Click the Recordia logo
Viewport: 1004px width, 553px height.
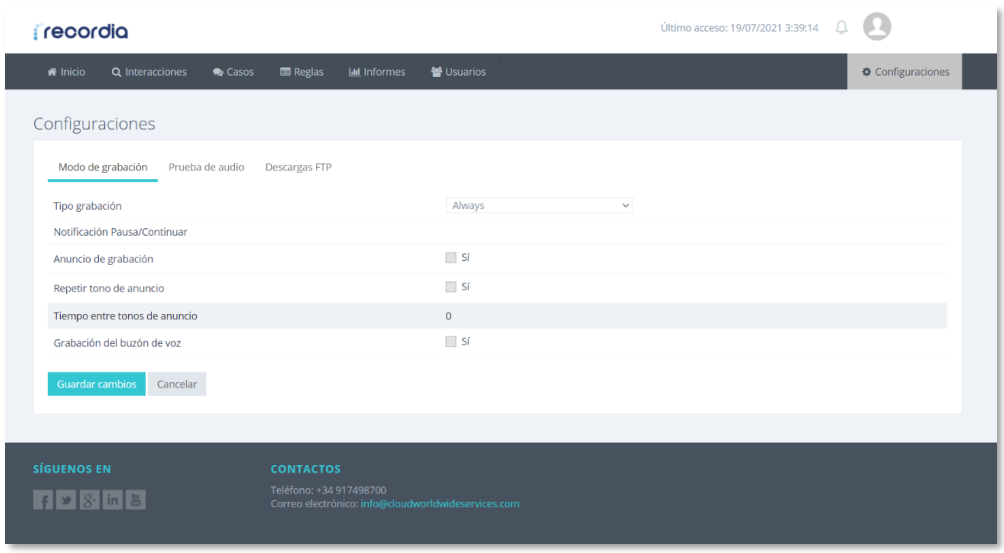(81, 31)
